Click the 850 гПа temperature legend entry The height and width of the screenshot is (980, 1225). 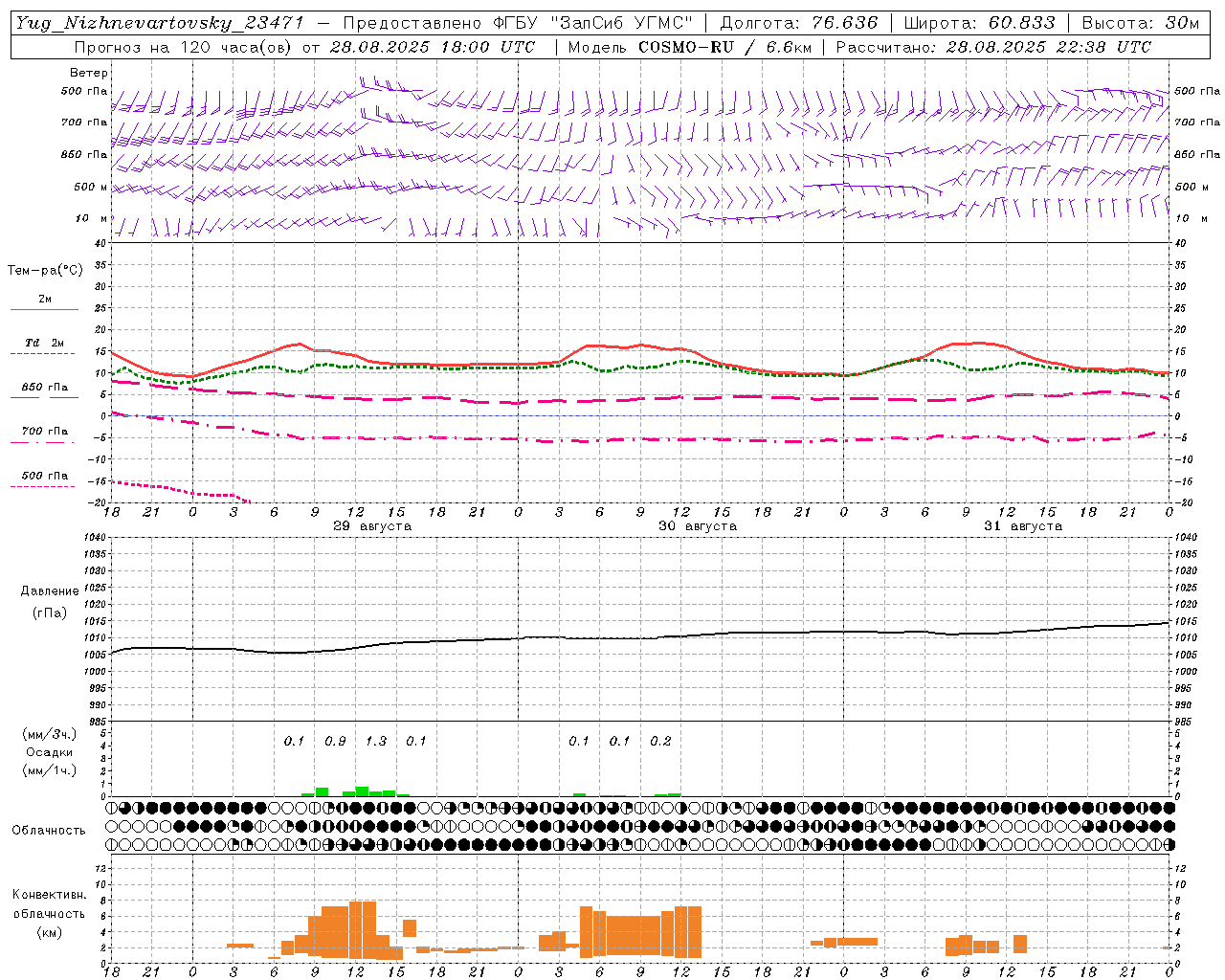point(45,388)
